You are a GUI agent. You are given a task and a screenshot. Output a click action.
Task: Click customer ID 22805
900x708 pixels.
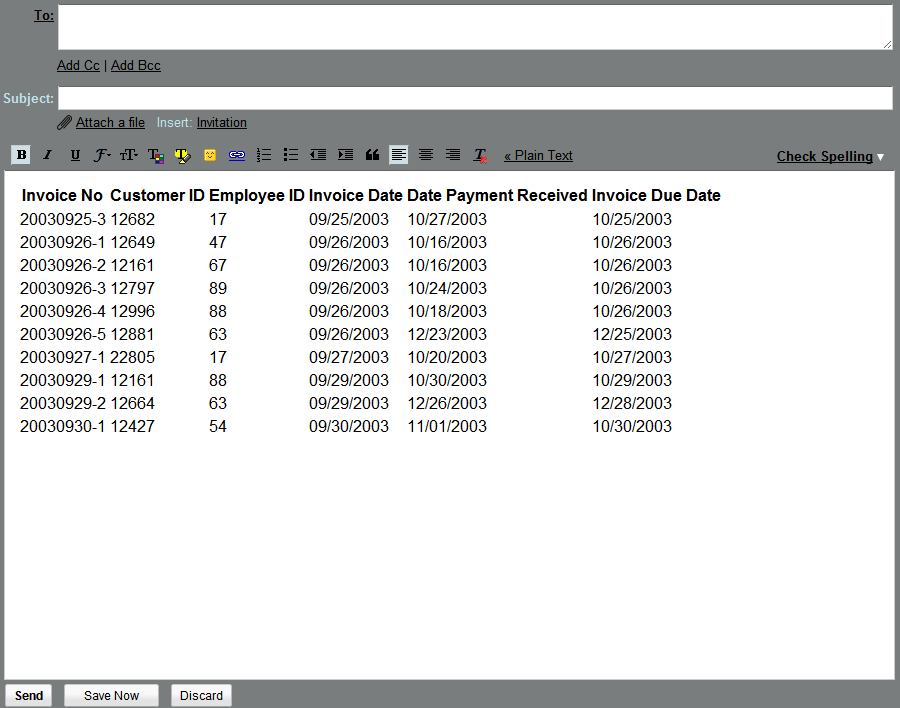pos(133,357)
